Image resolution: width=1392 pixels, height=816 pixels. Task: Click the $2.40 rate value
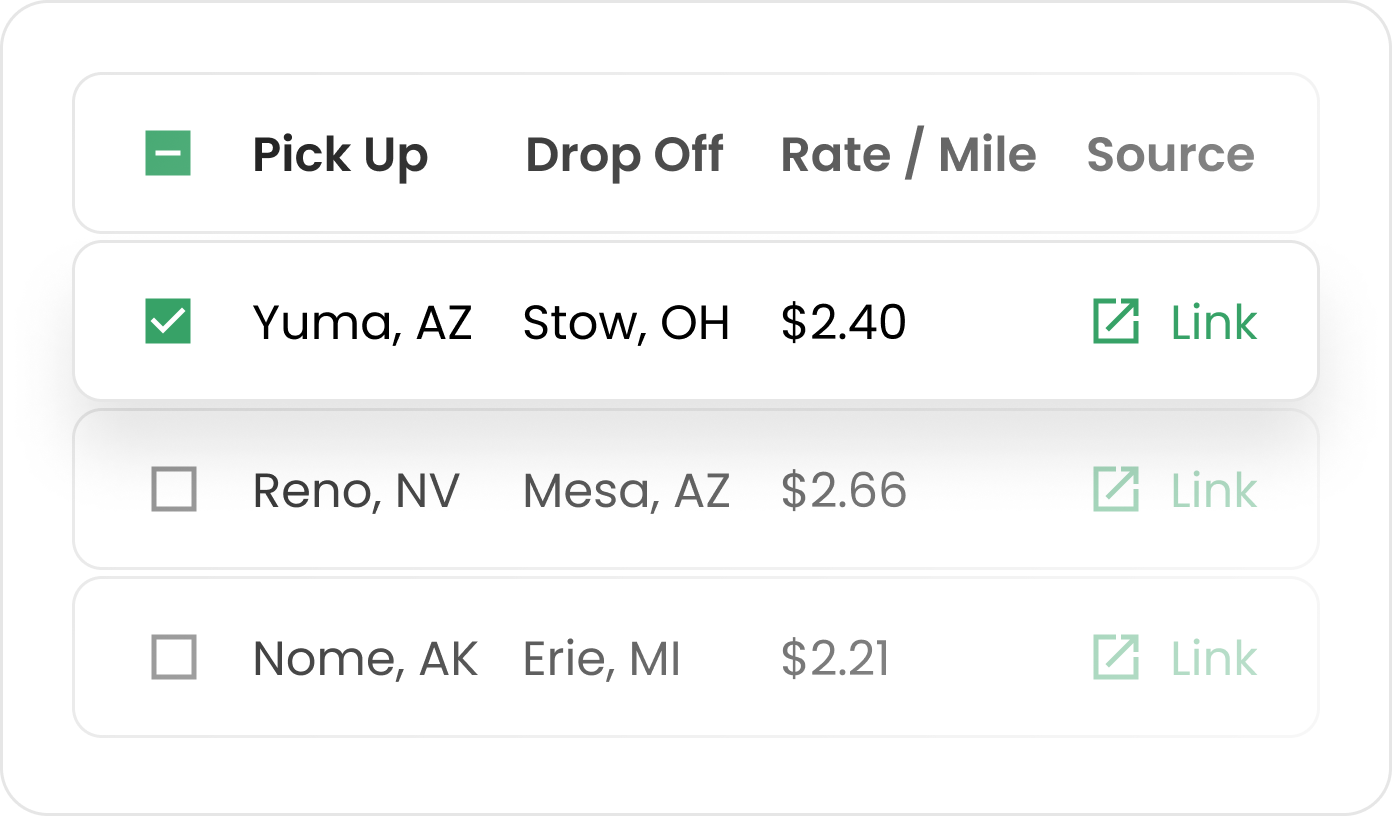[x=843, y=323]
